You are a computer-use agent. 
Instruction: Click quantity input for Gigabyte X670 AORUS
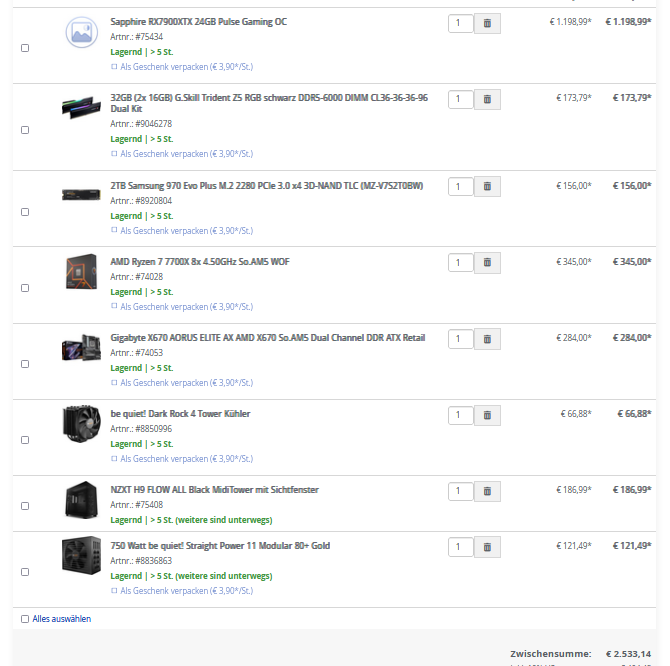461,339
